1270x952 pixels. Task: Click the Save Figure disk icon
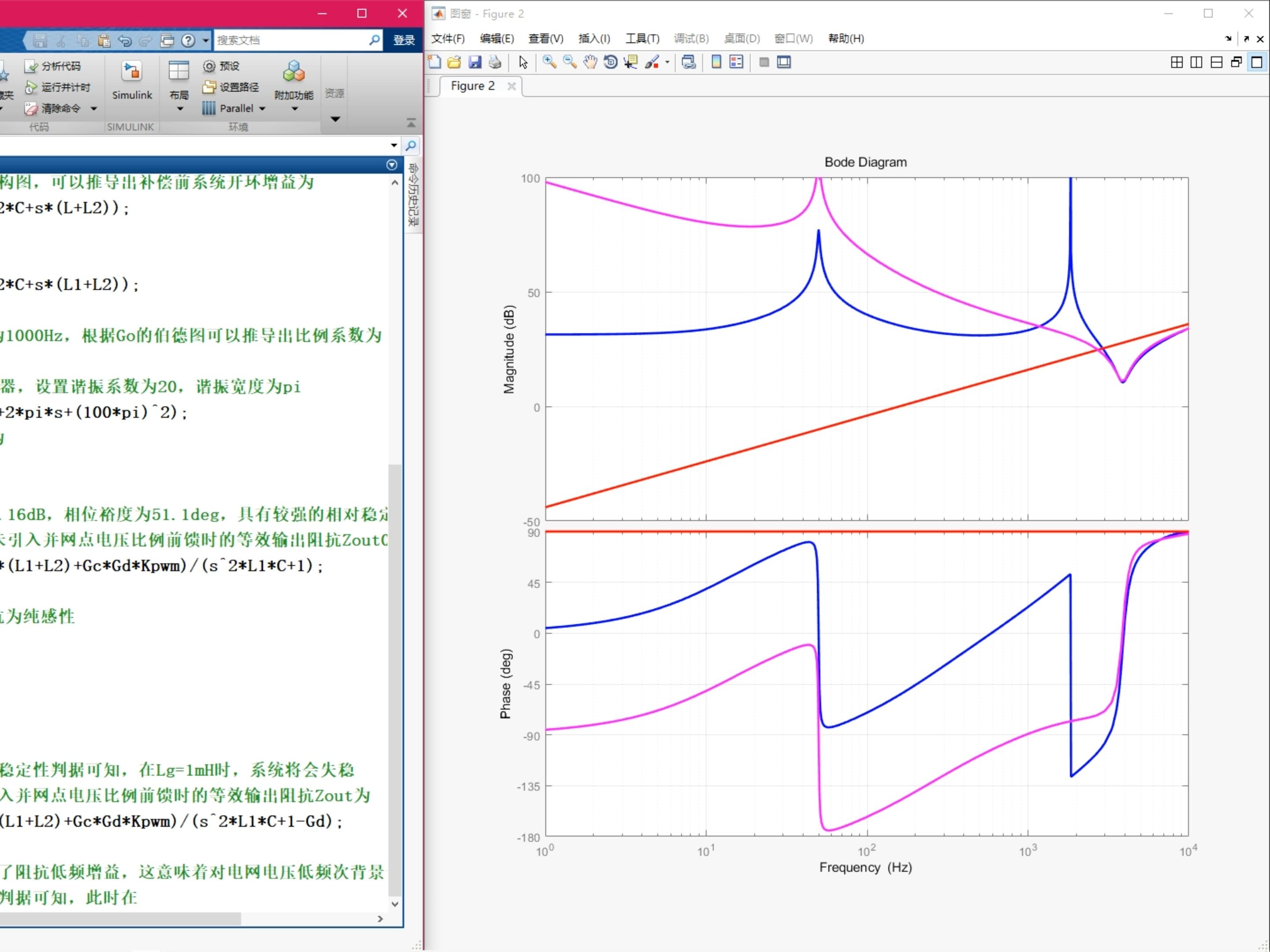click(475, 62)
